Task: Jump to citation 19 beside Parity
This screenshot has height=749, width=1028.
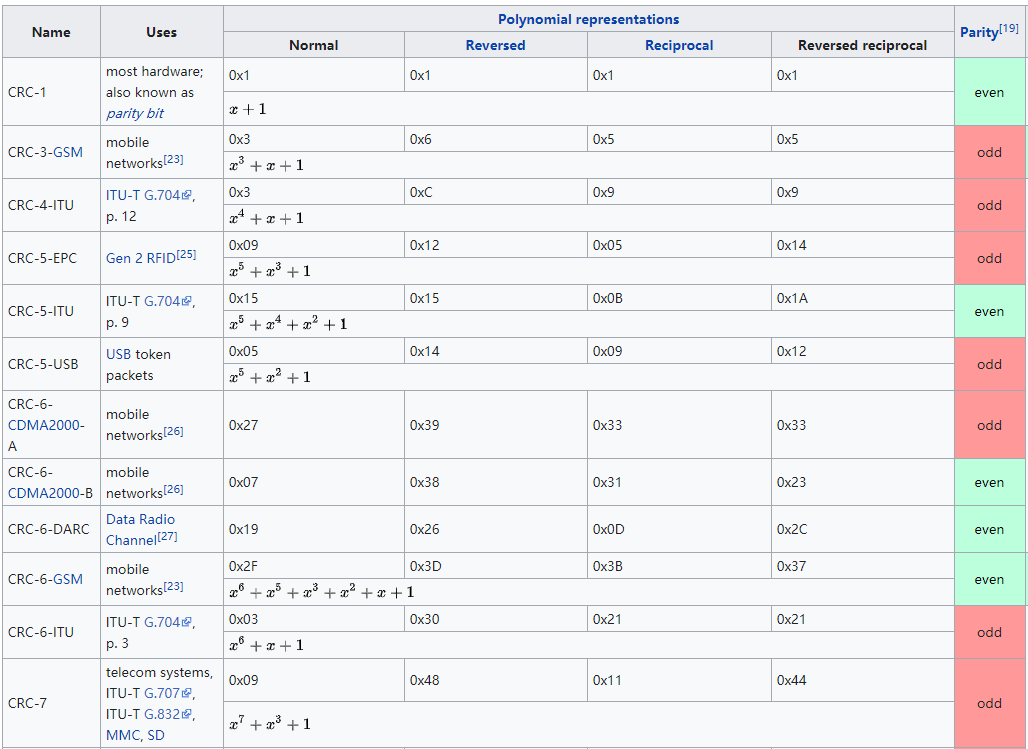Action: pyautogui.click(x=1008, y=28)
